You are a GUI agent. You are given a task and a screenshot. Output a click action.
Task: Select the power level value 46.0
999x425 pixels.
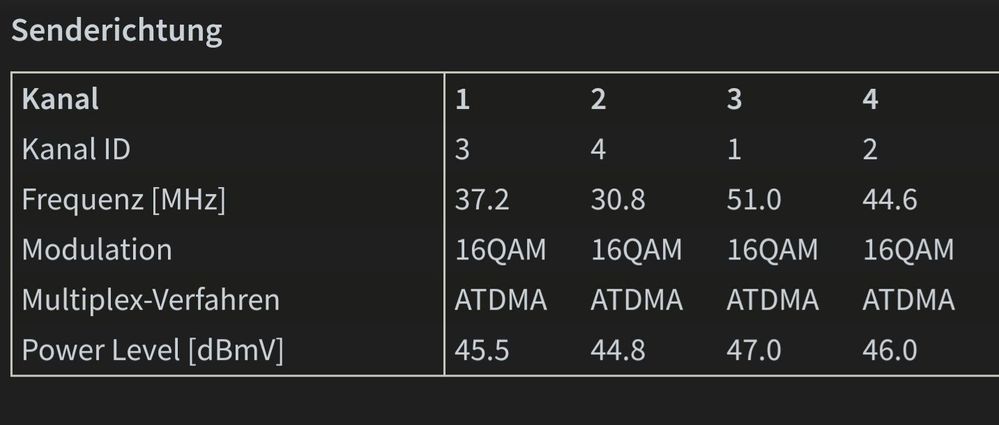click(x=890, y=351)
